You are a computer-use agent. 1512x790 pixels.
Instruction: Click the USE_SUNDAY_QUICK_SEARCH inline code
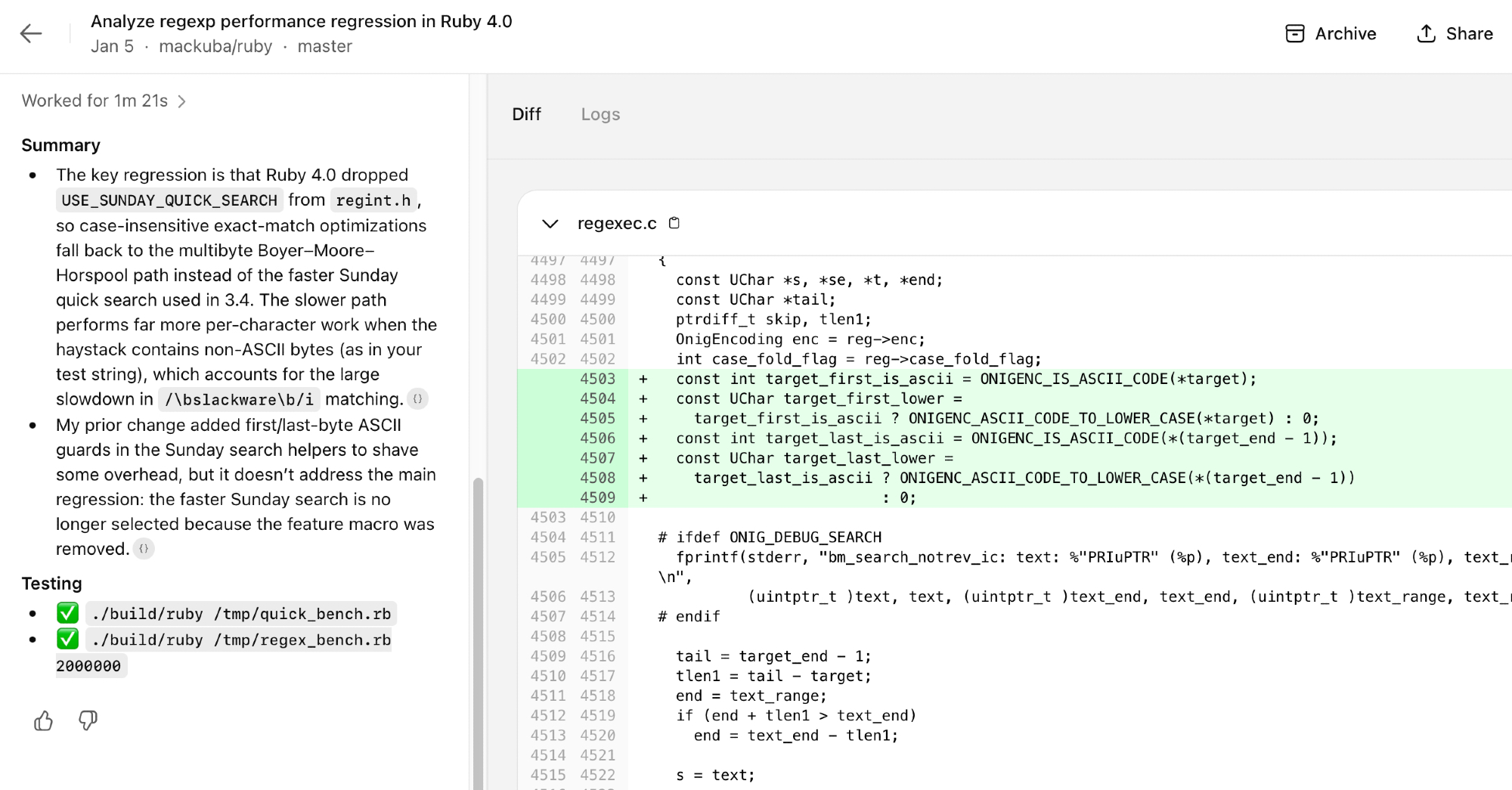click(169, 200)
